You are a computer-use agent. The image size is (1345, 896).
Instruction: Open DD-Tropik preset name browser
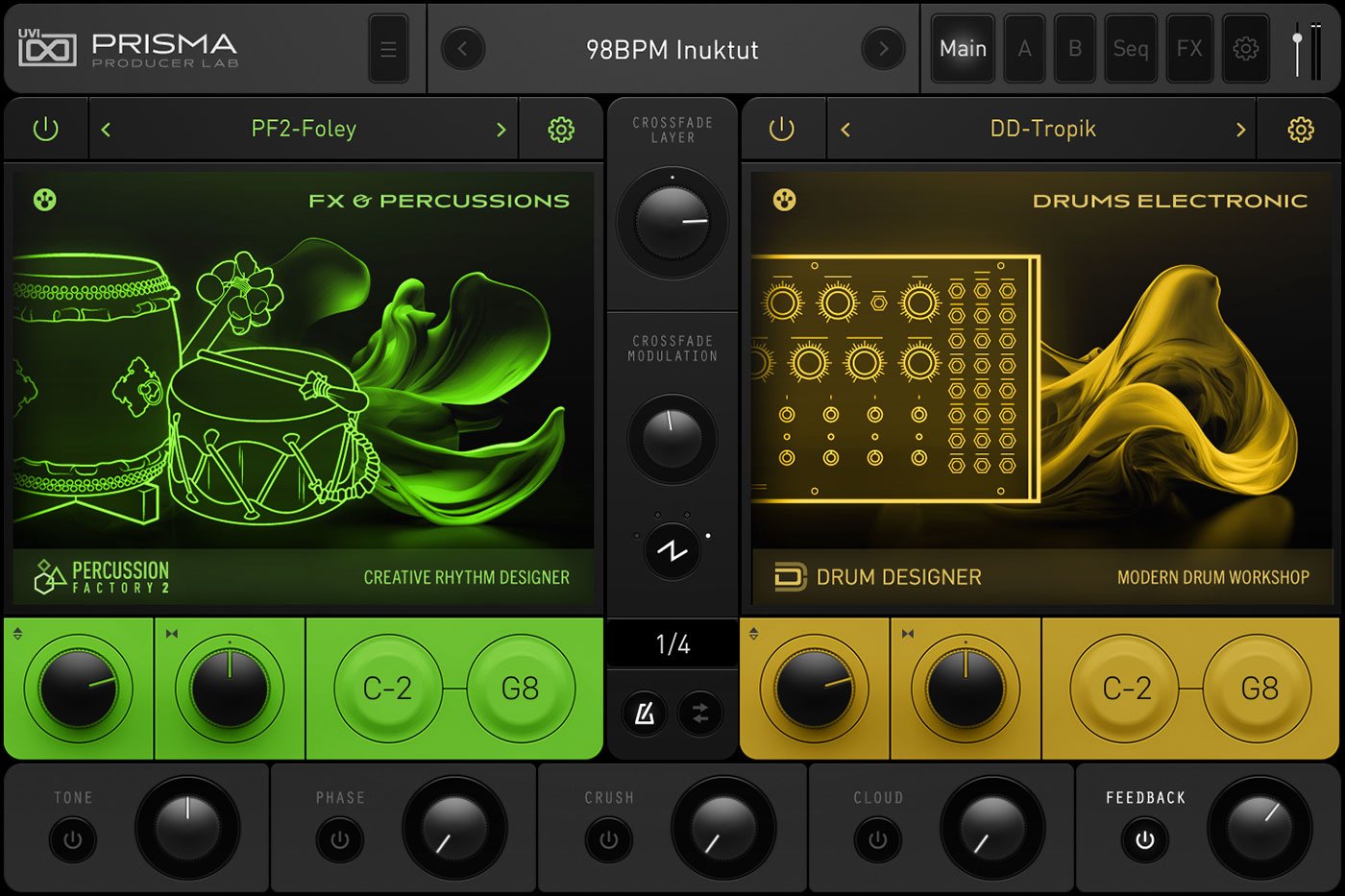tap(1043, 129)
